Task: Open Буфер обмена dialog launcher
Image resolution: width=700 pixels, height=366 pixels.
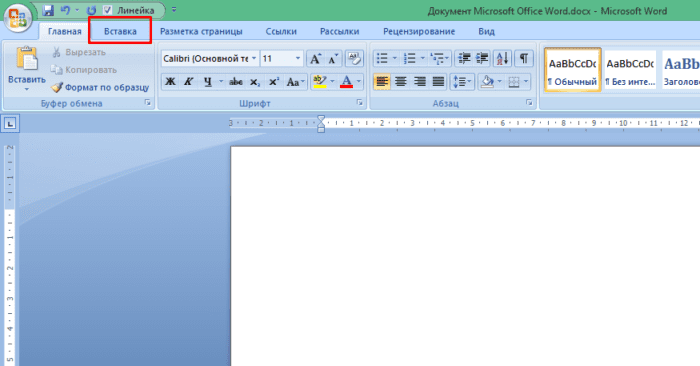Action: (147, 103)
